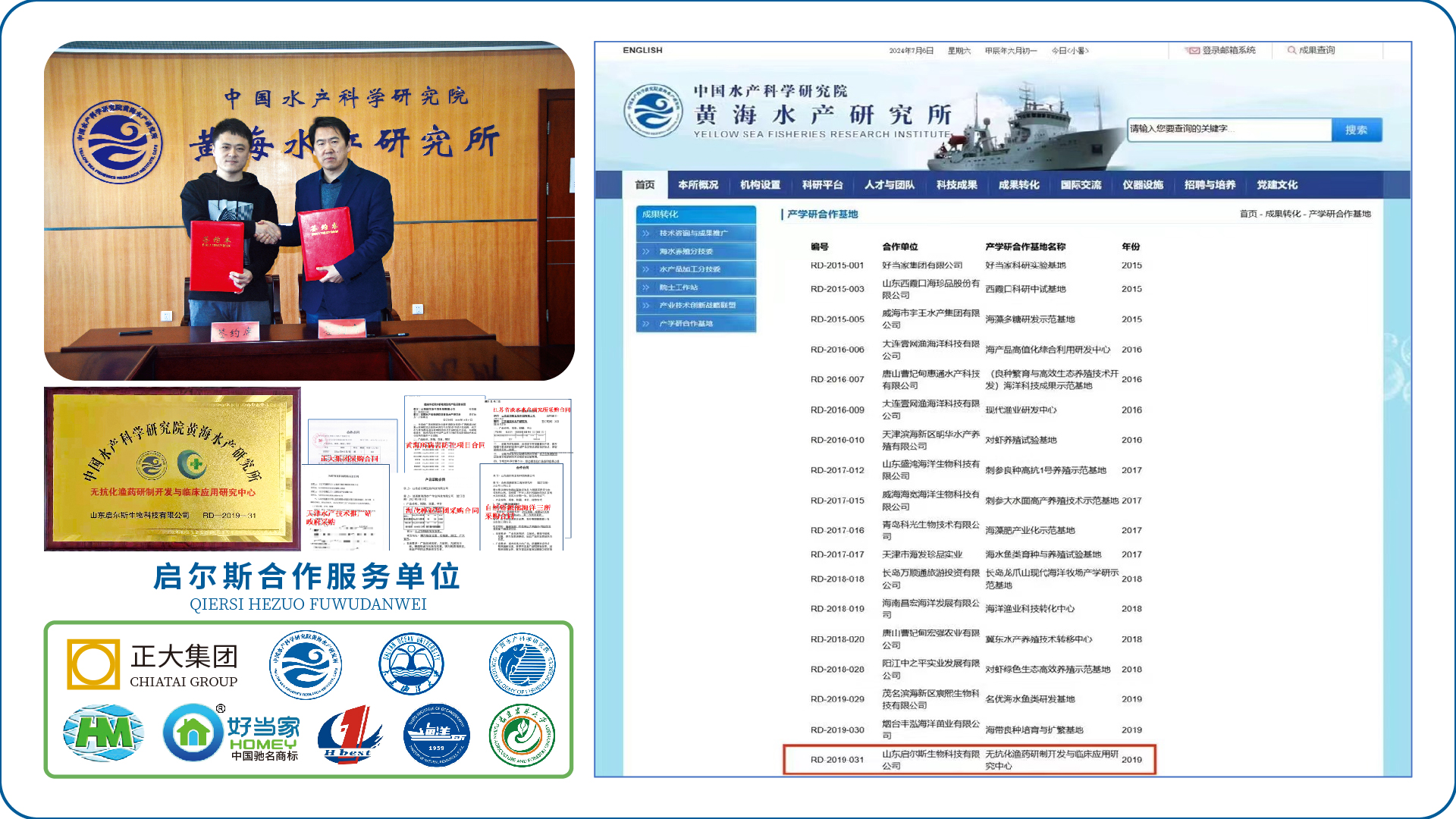
Task: Click the signing ceremony handshake photo
Action: pos(309,211)
